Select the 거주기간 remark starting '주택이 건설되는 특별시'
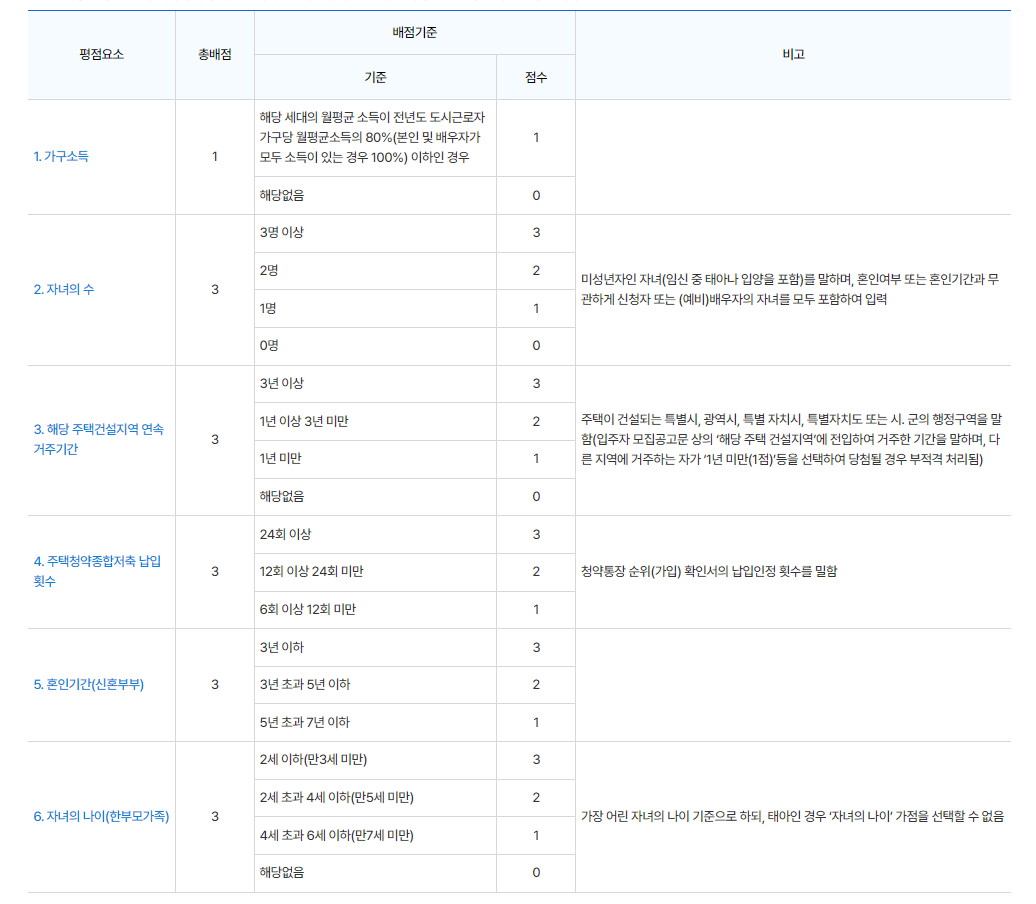 [x=792, y=439]
